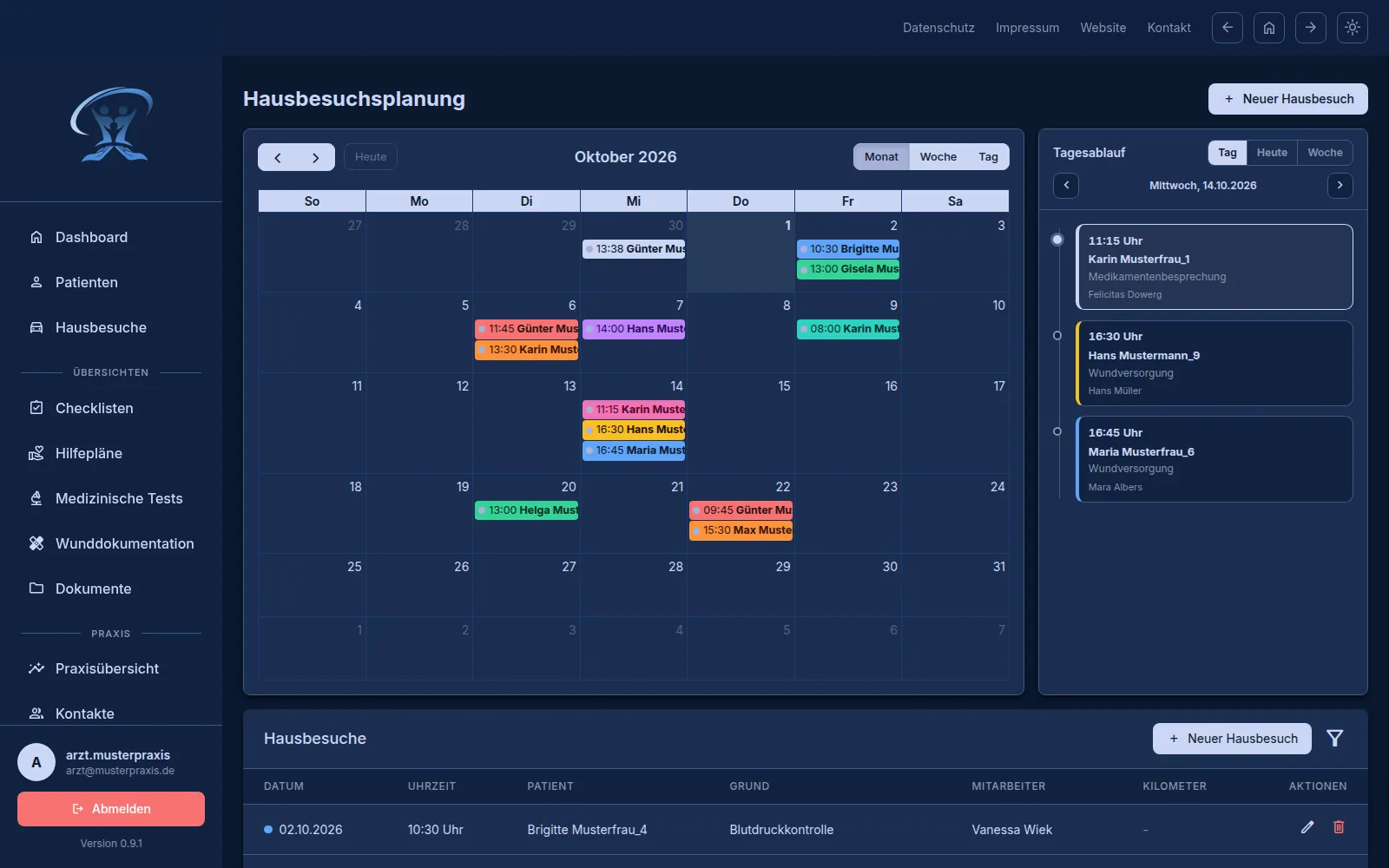Image resolution: width=1389 pixels, height=868 pixels.
Task: Go to next month in calendar
Action: 316,157
